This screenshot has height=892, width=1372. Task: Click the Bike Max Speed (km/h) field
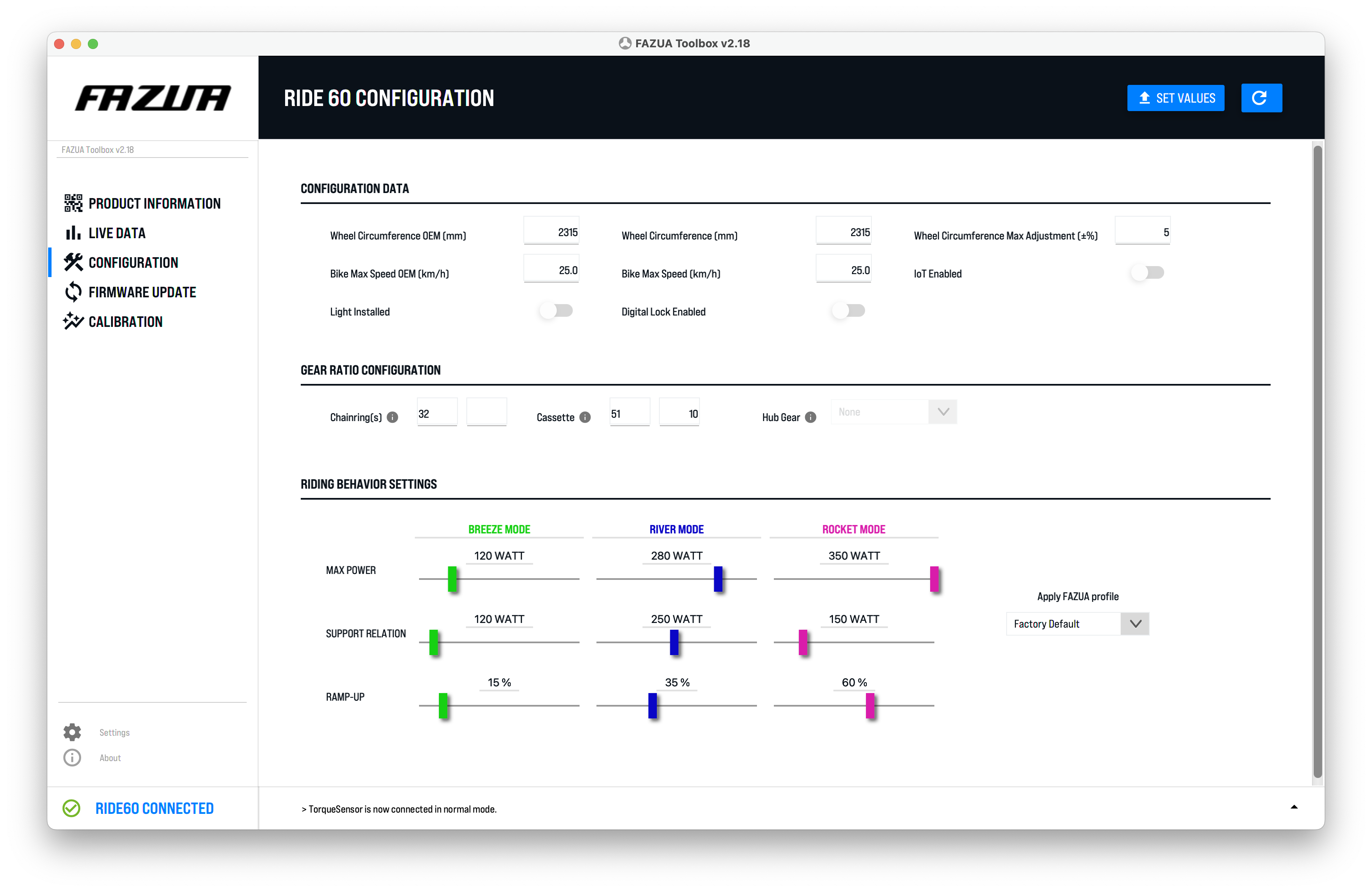tap(844, 269)
